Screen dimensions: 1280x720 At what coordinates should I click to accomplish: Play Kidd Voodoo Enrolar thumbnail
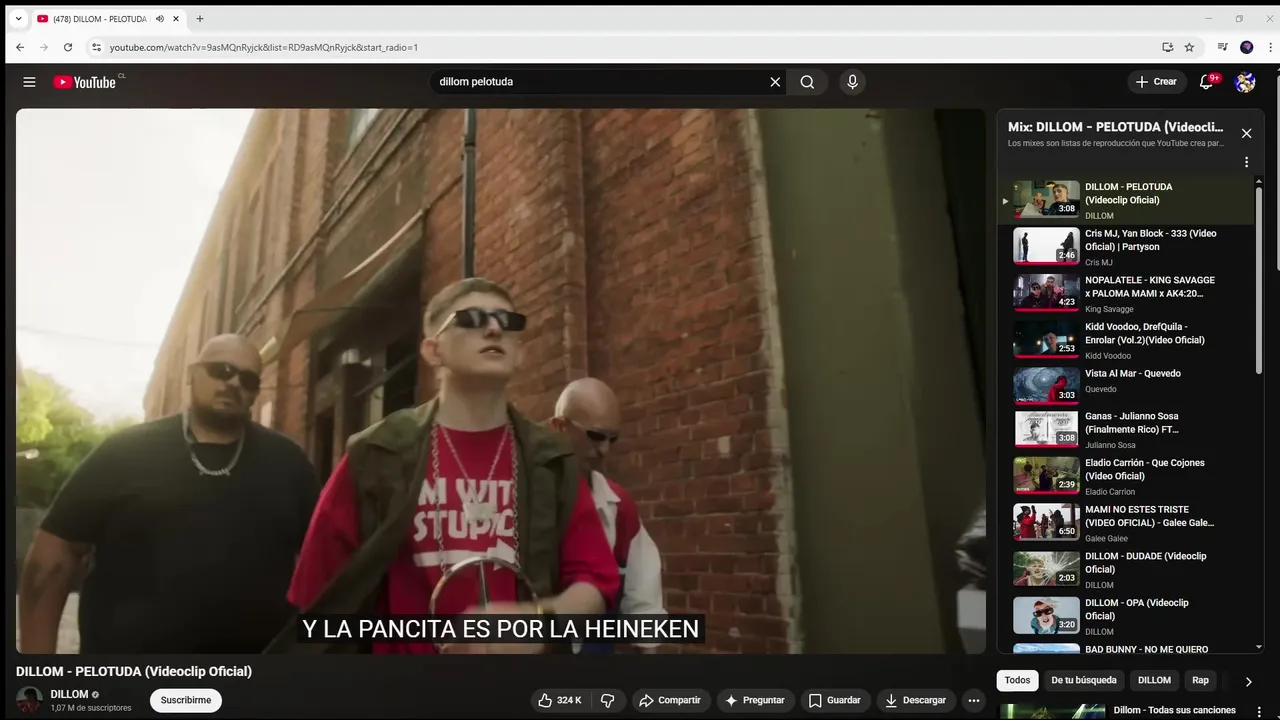pyautogui.click(x=1046, y=340)
